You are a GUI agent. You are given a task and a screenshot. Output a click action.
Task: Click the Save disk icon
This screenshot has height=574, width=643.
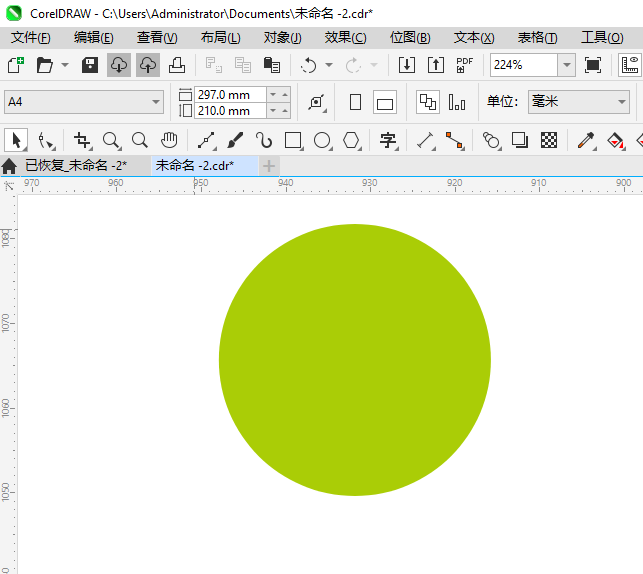(x=89, y=65)
